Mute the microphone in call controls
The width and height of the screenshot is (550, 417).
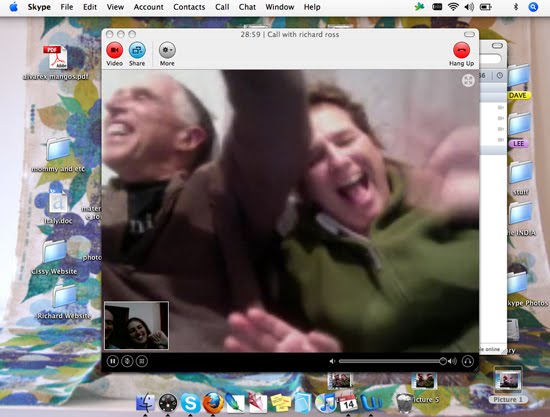pos(127,361)
